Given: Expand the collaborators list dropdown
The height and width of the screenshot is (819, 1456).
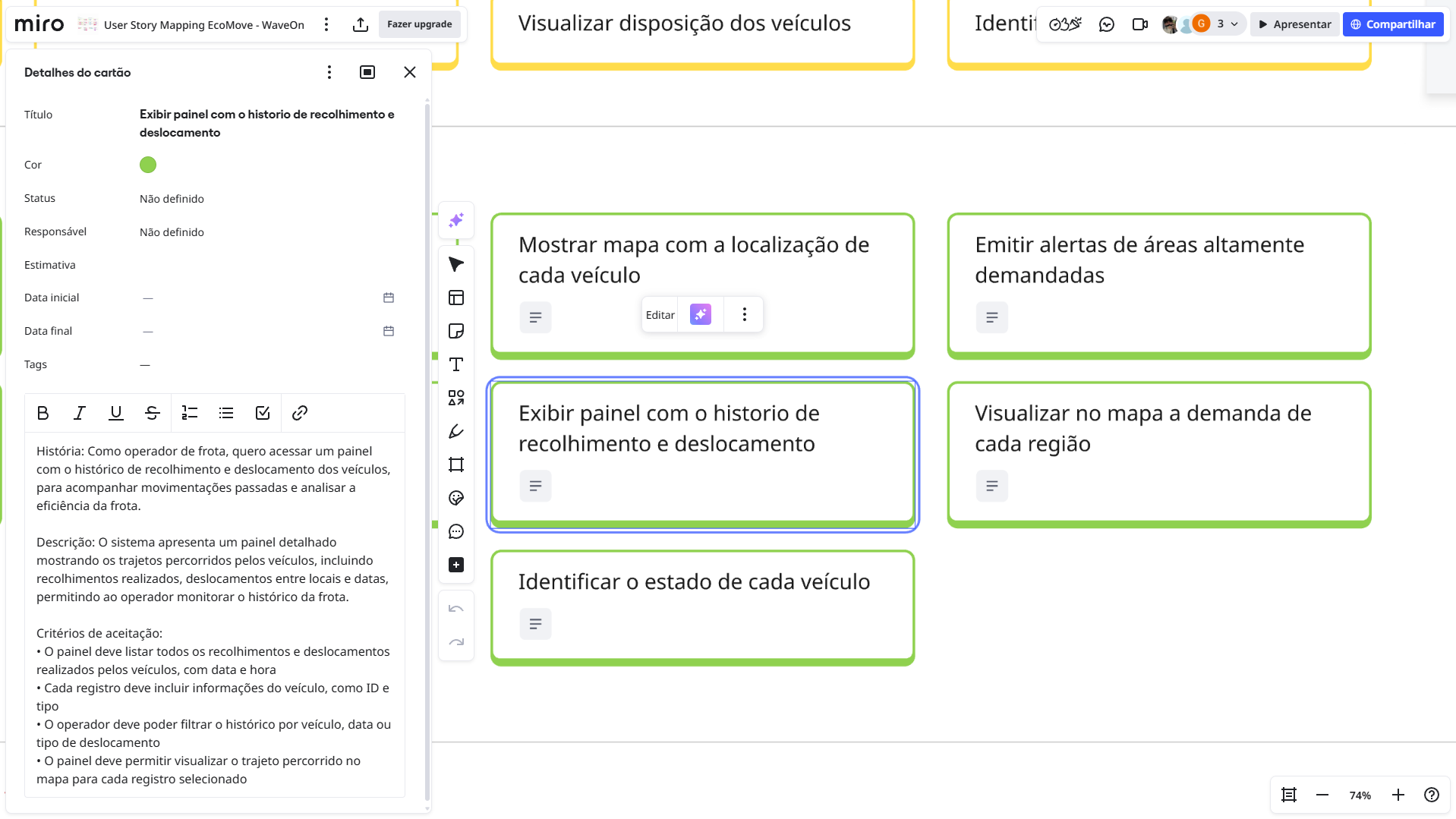Looking at the screenshot, I should [x=1234, y=24].
